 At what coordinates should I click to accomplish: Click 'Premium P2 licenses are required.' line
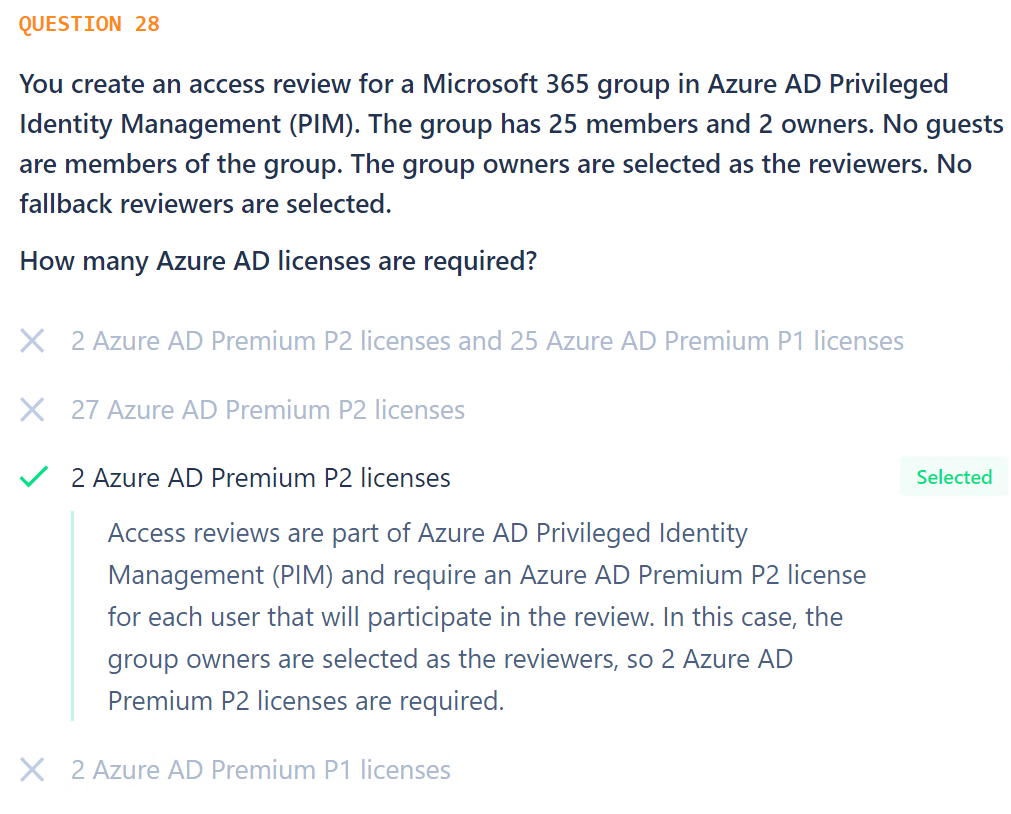click(x=306, y=701)
